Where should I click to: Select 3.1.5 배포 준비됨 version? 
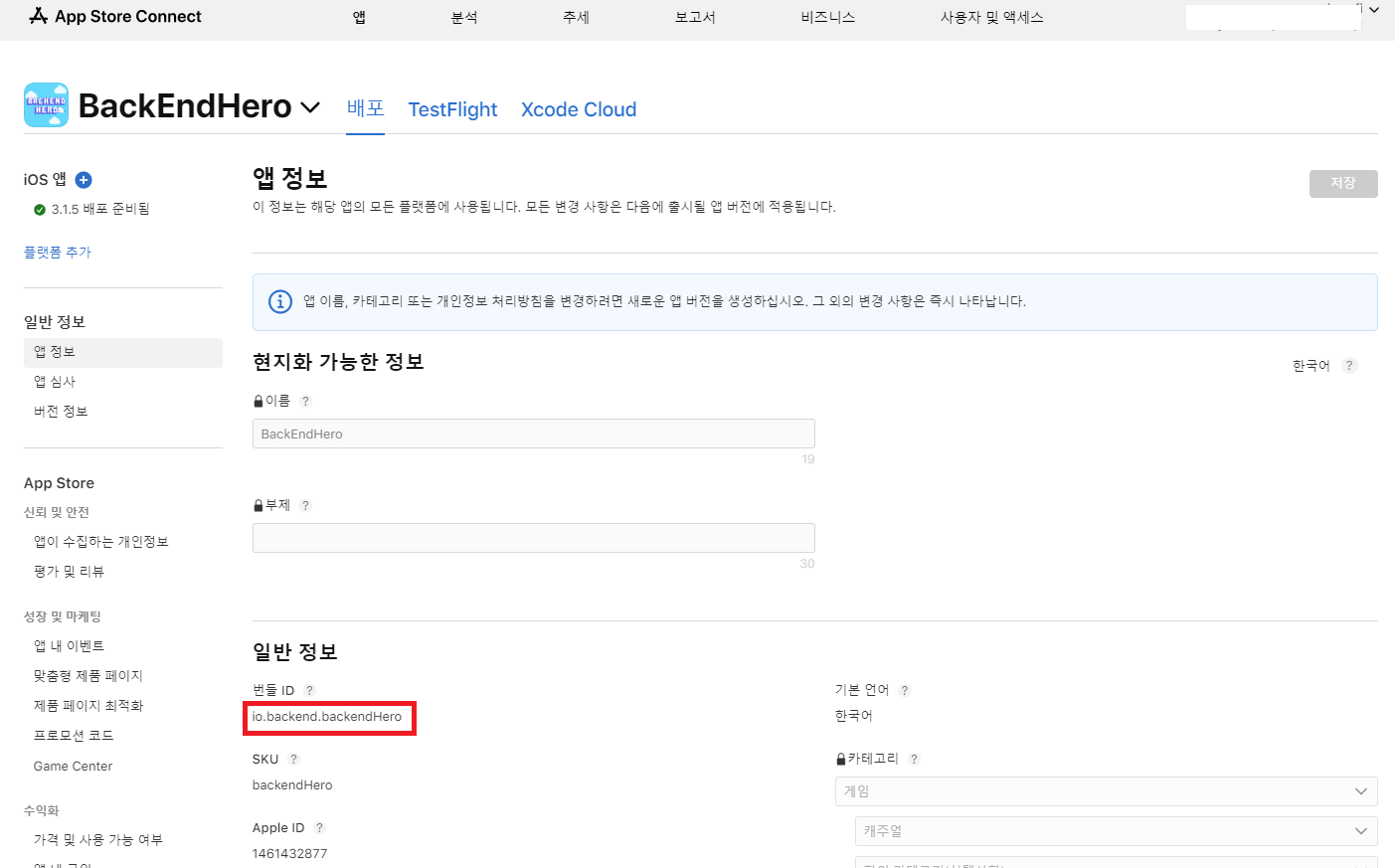[100, 210]
